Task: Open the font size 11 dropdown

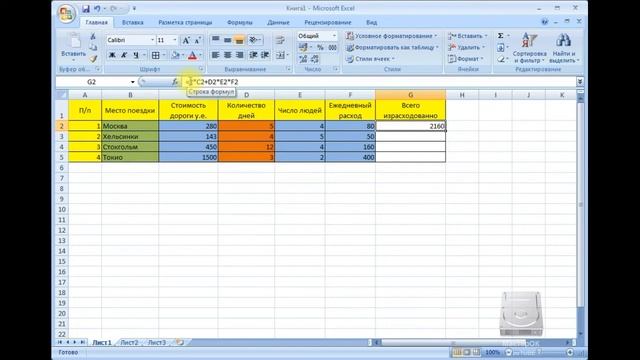Action: (175, 40)
